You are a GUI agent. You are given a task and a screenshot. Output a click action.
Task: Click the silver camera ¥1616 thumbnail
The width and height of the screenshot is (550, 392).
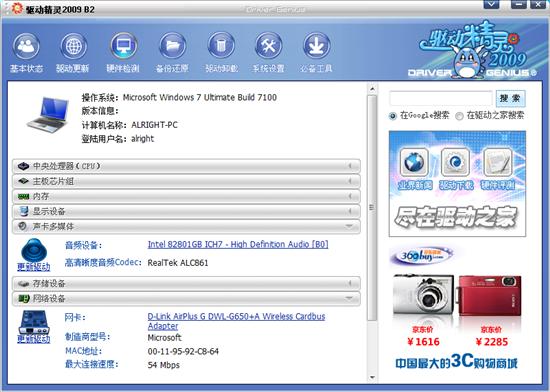click(423, 295)
